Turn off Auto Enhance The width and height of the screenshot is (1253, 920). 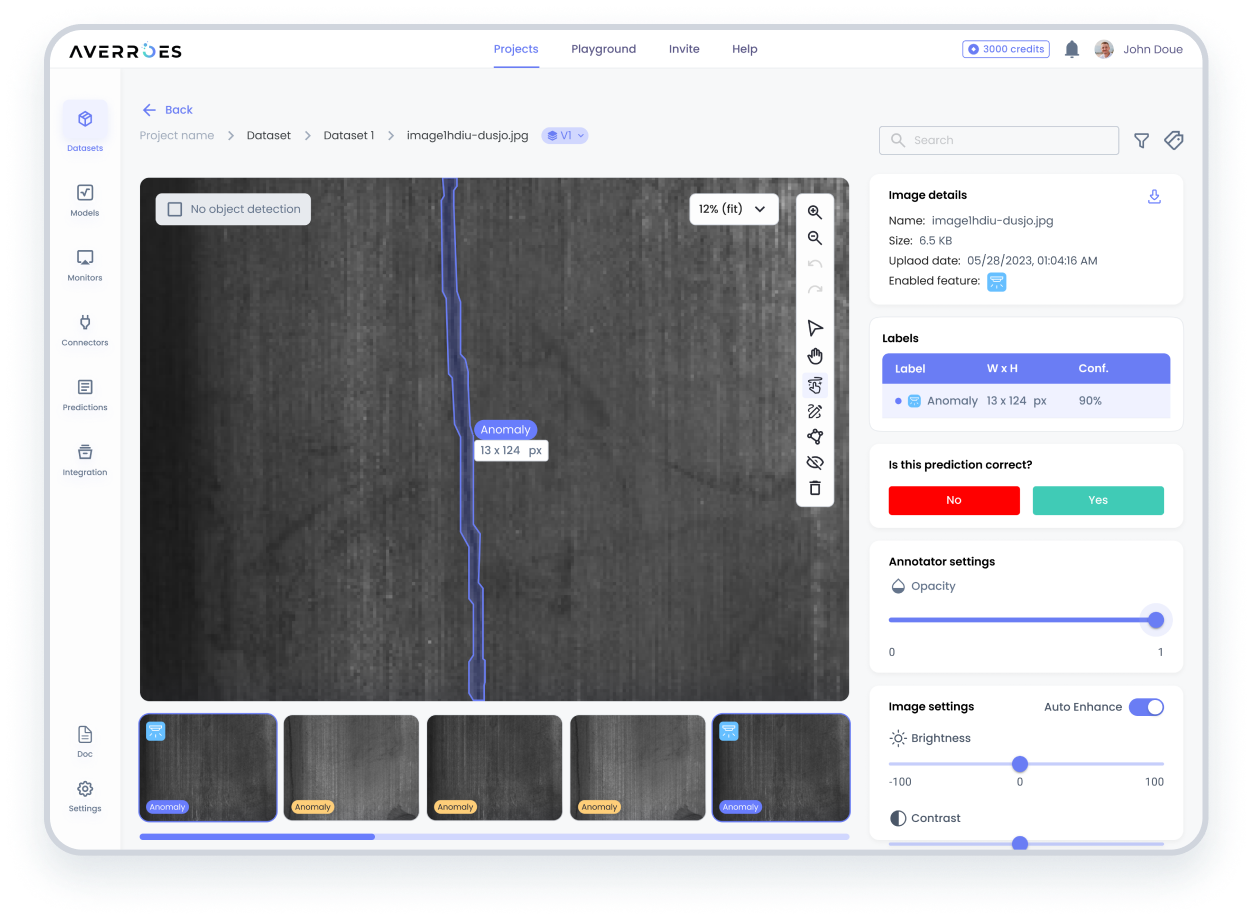pos(1146,707)
